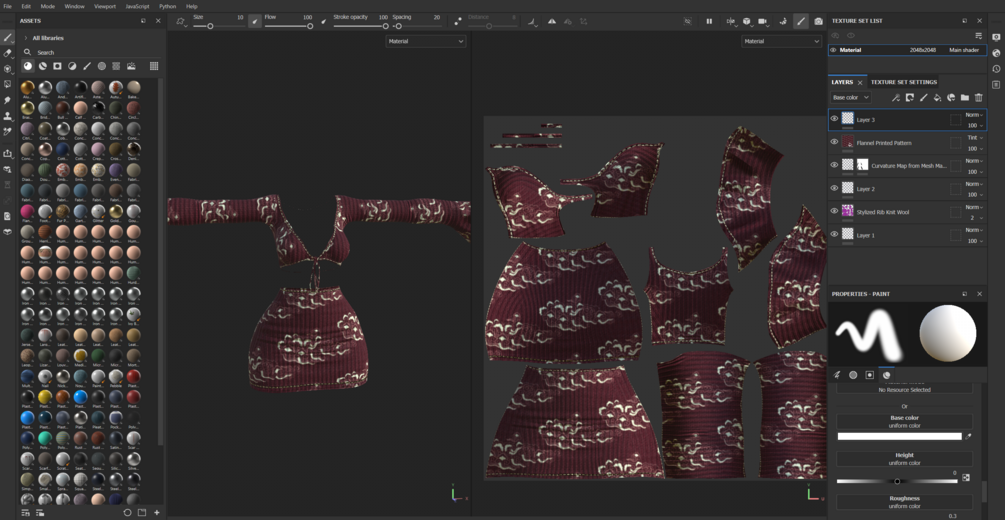Image resolution: width=1005 pixels, height=520 pixels.
Task: Filter assets by smart masks icon
Action: 58,66
